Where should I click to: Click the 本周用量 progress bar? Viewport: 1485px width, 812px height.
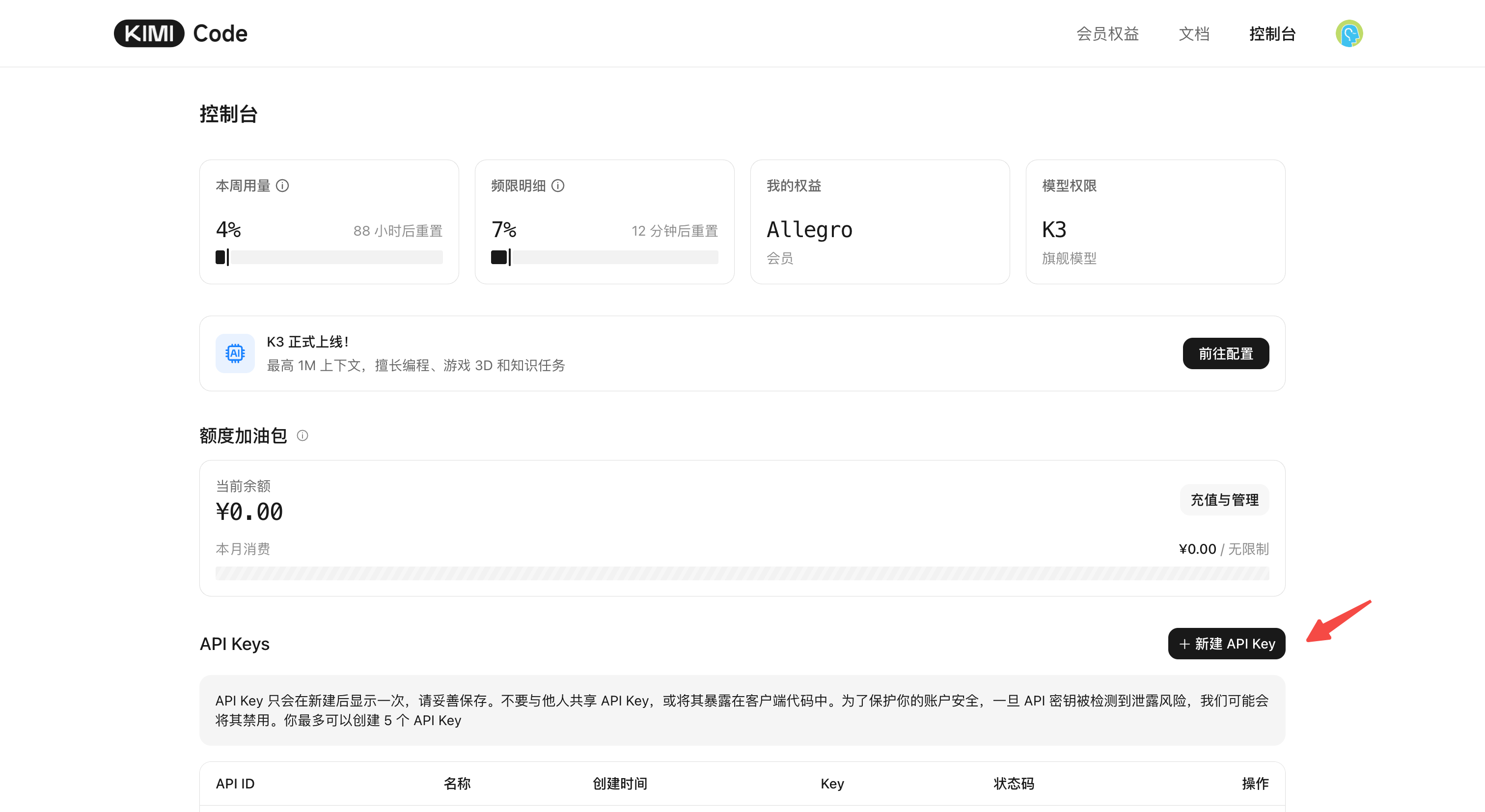pos(329,257)
